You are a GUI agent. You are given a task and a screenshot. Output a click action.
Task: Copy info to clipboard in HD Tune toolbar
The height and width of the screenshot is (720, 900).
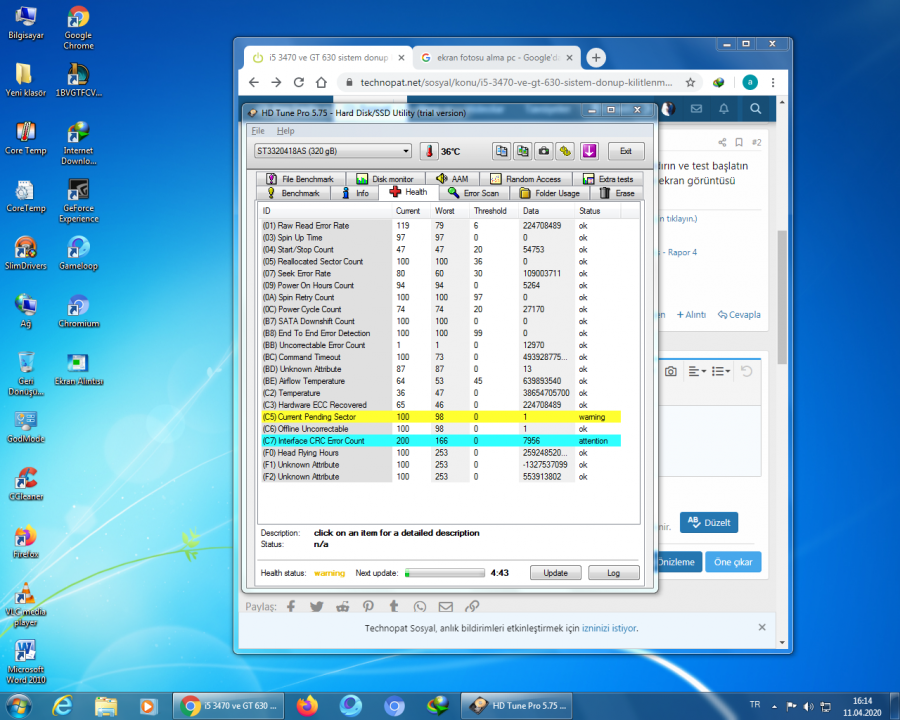pyautogui.click(x=501, y=151)
